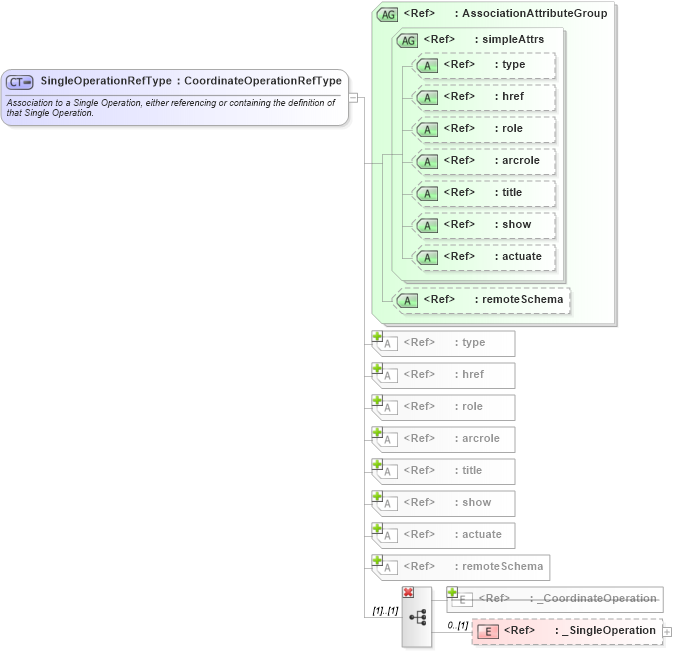This screenshot has height=651, width=673.
Task: Select the grayed ': remoteSchema' attribute box
Action: coord(461,567)
